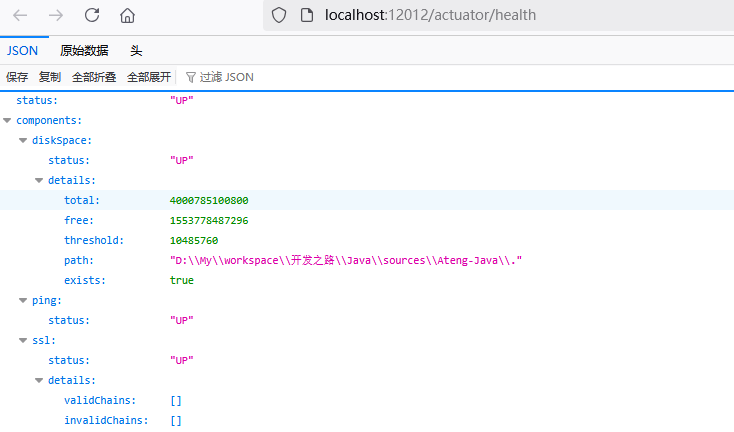Reload the page with refresh icon
Viewport: 734px width, 432px height.
[92, 15]
